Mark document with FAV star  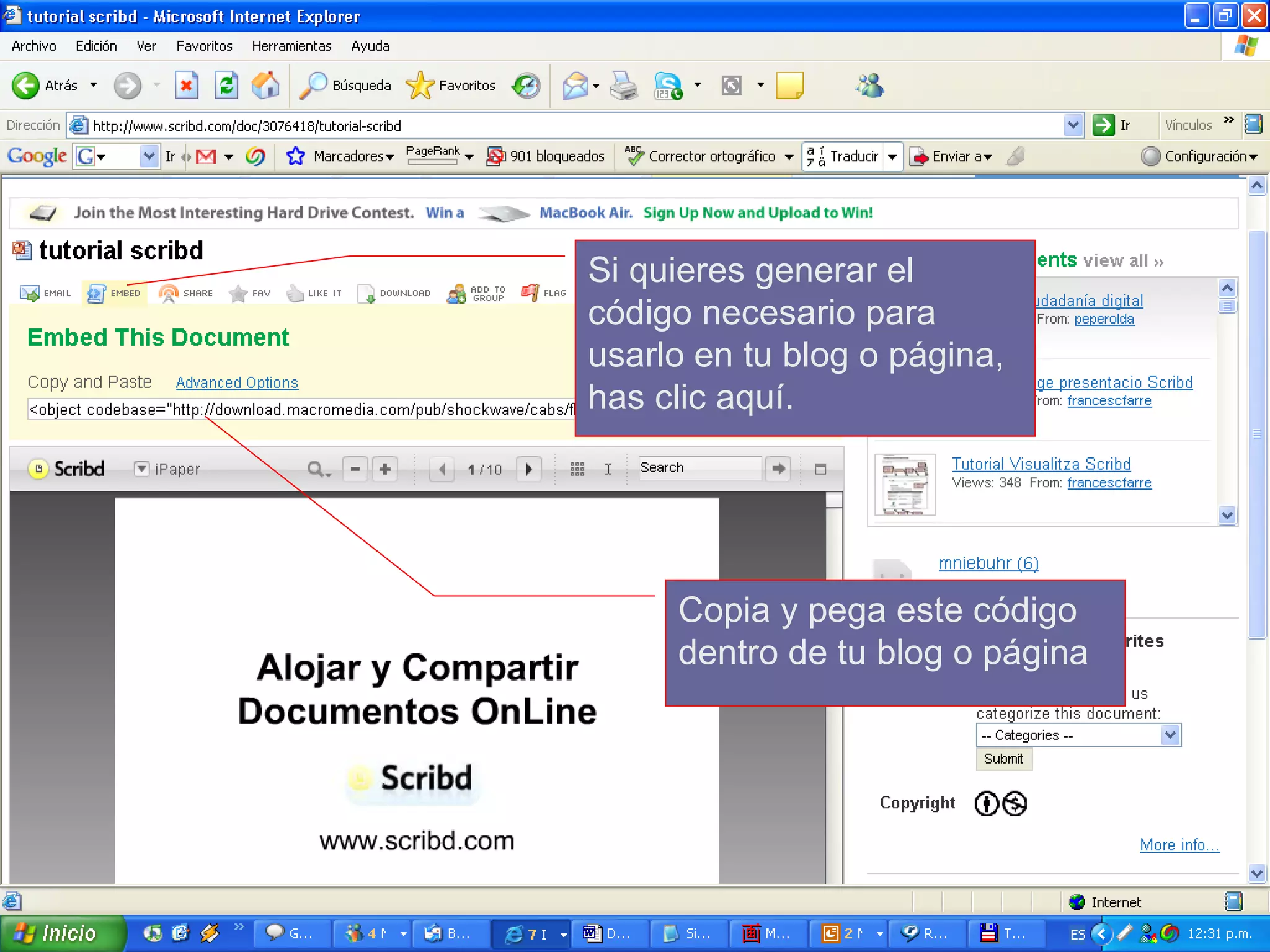pos(250,293)
